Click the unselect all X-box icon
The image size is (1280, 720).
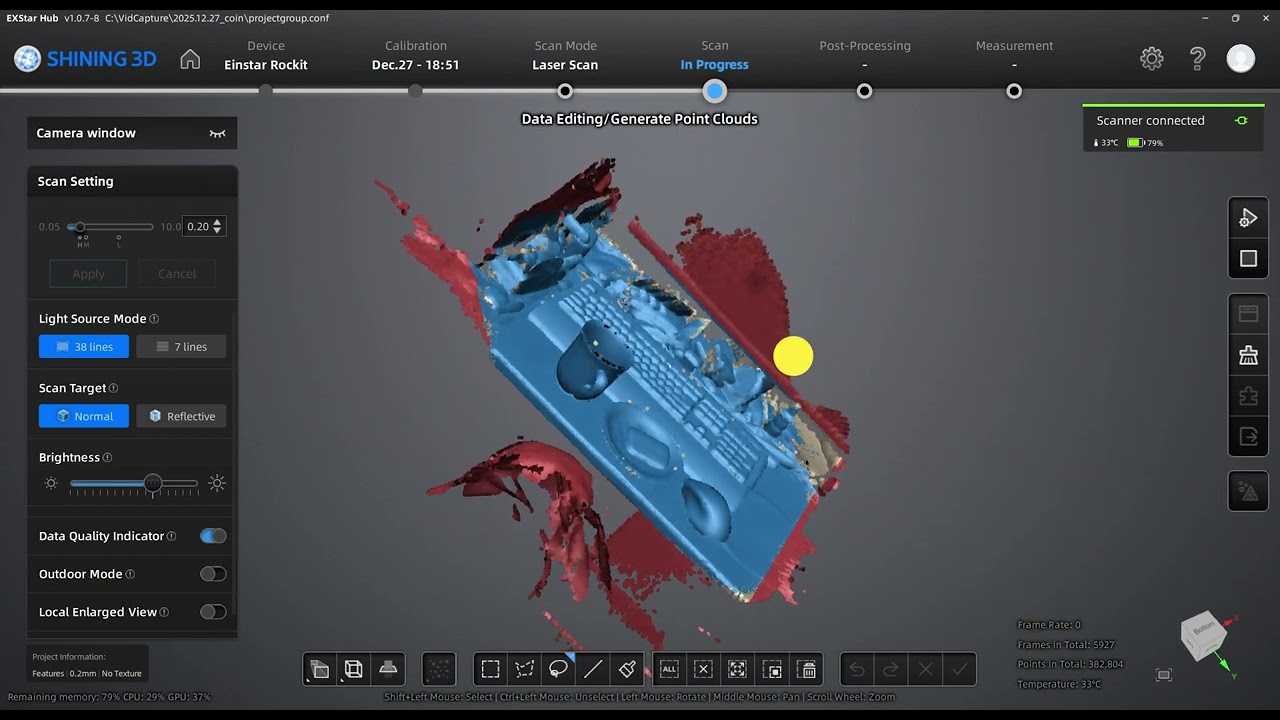click(703, 669)
